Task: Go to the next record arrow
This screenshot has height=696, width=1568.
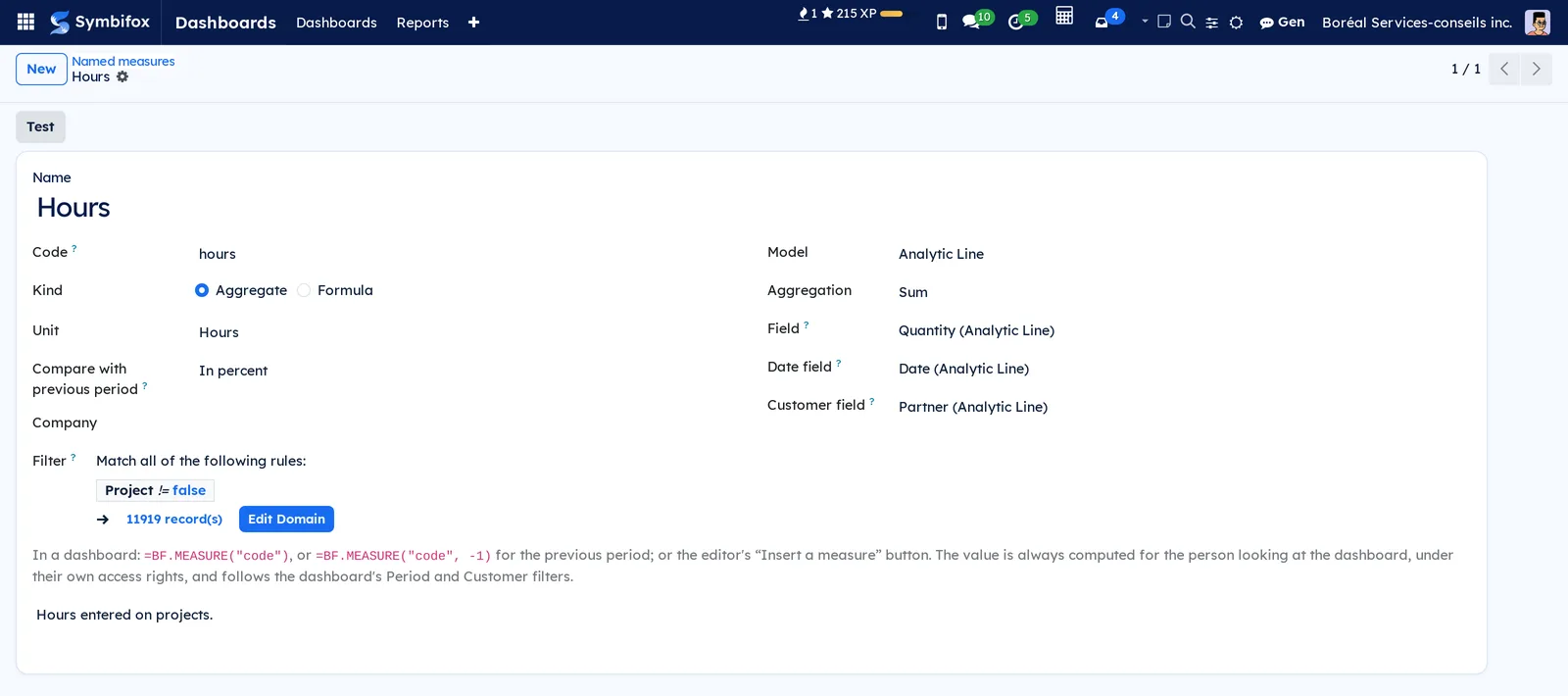Action: point(1536,69)
